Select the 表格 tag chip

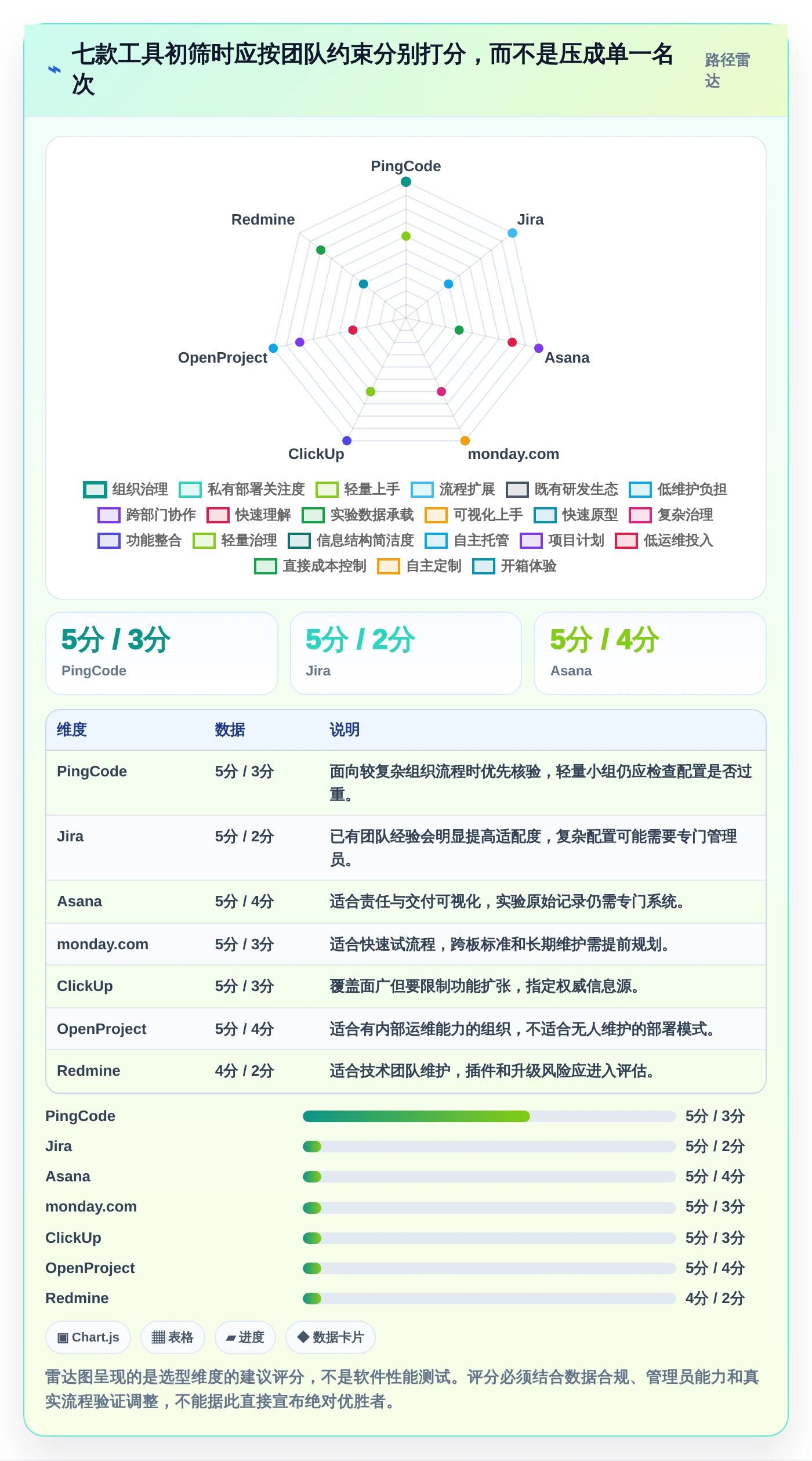coord(173,1337)
